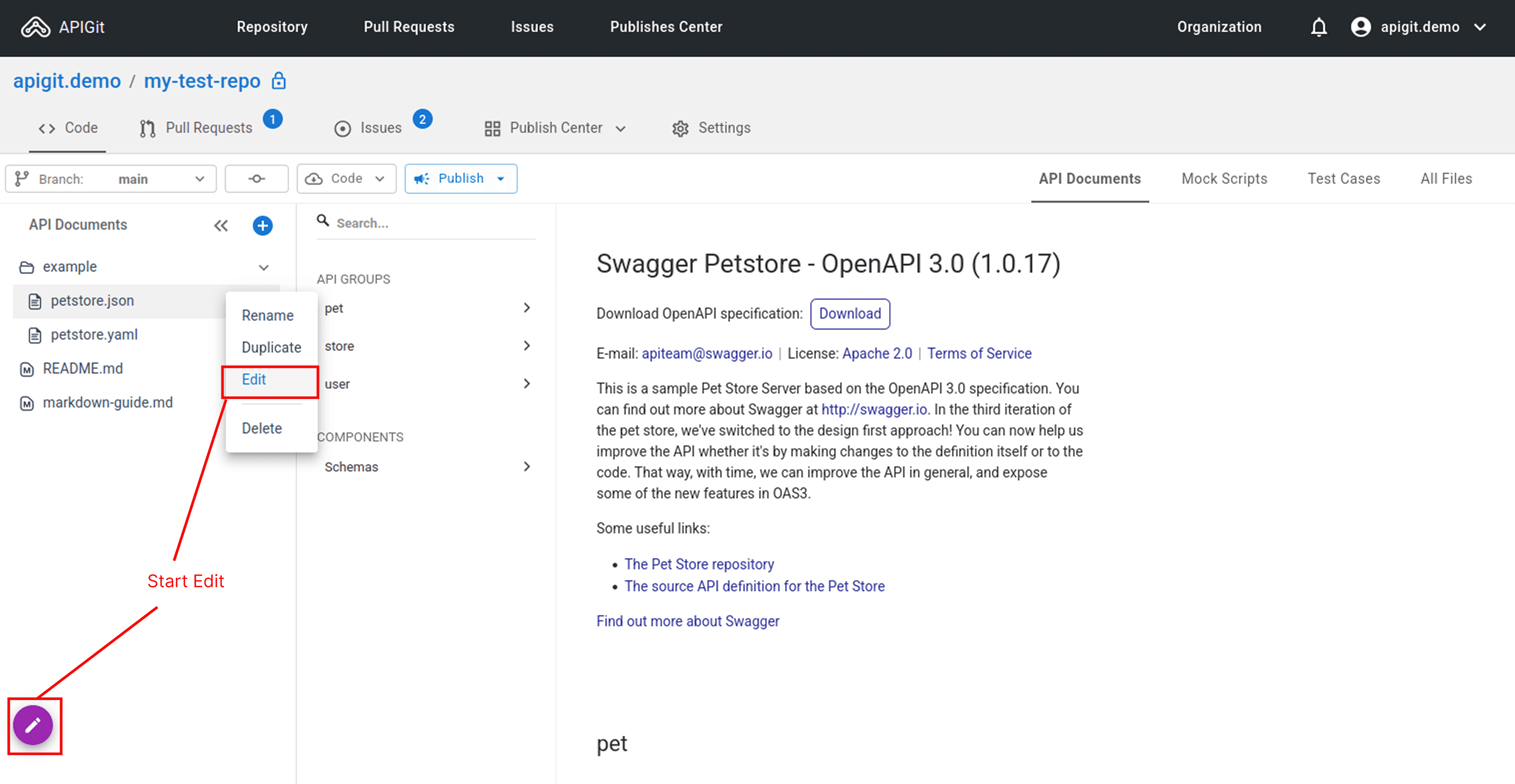Open The Pet Store repository link
Image resolution: width=1515 pixels, height=784 pixels.
click(x=699, y=564)
